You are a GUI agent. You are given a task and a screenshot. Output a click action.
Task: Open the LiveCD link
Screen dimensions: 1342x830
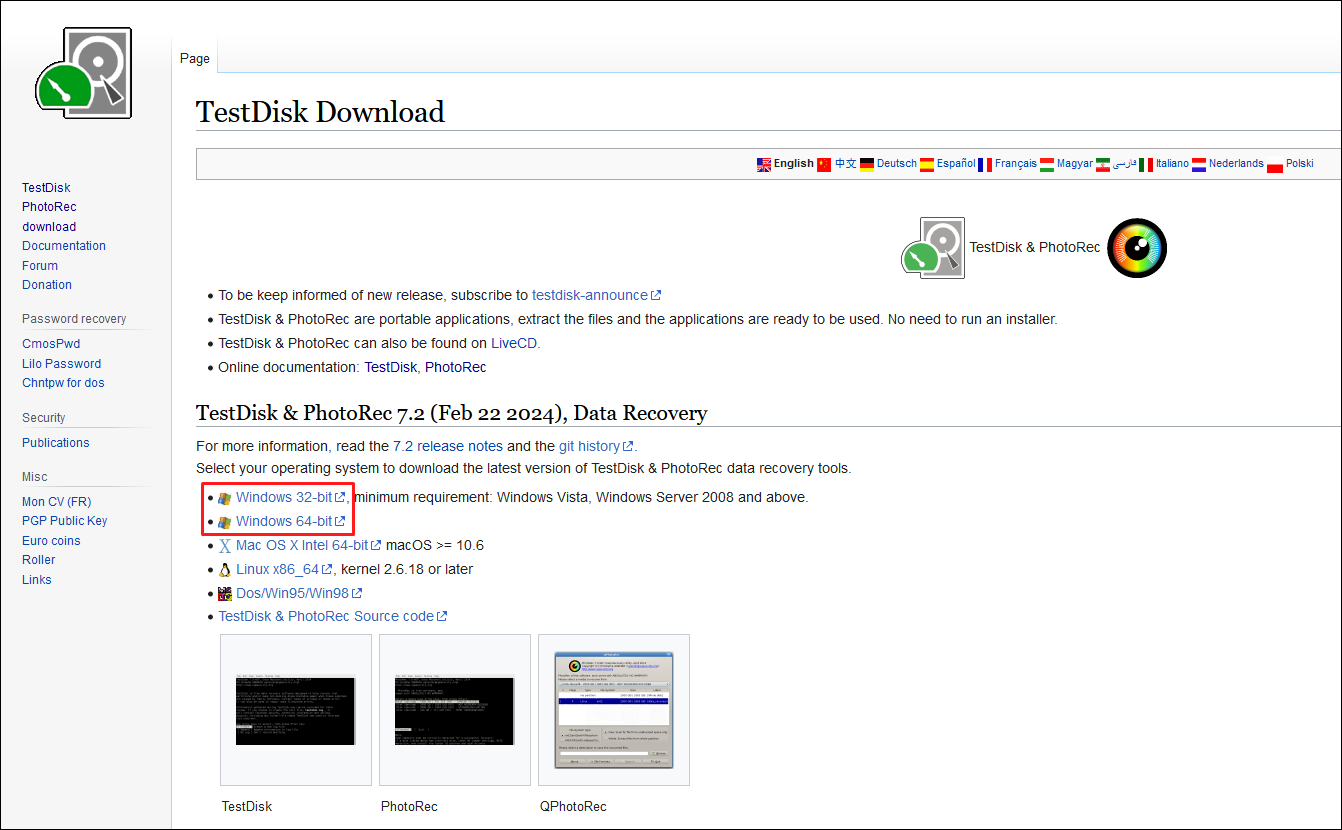(x=514, y=344)
